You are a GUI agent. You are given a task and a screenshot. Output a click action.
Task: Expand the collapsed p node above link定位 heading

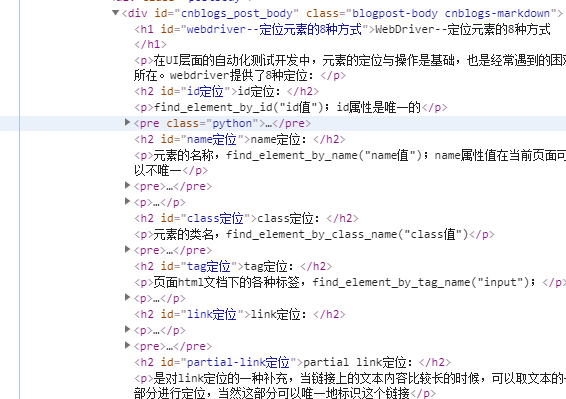[127, 297]
